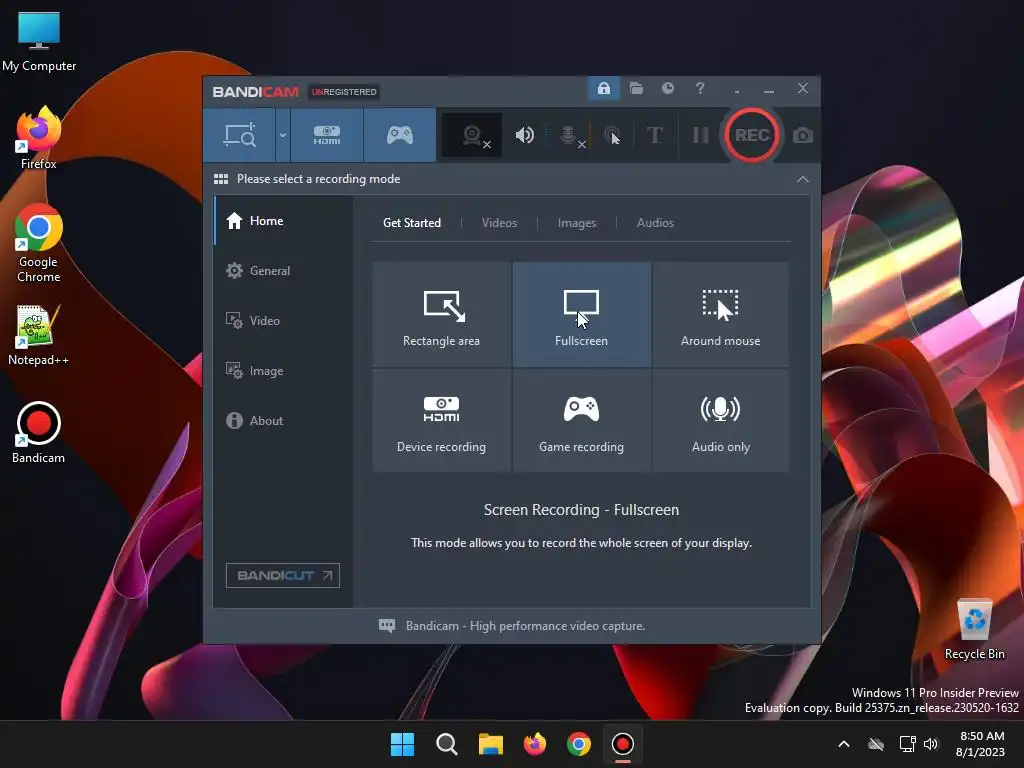The height and width of the screenshot is (768, 1024).
Task: Click the BANDICUT link button
Action: click(x=283, y=575)
